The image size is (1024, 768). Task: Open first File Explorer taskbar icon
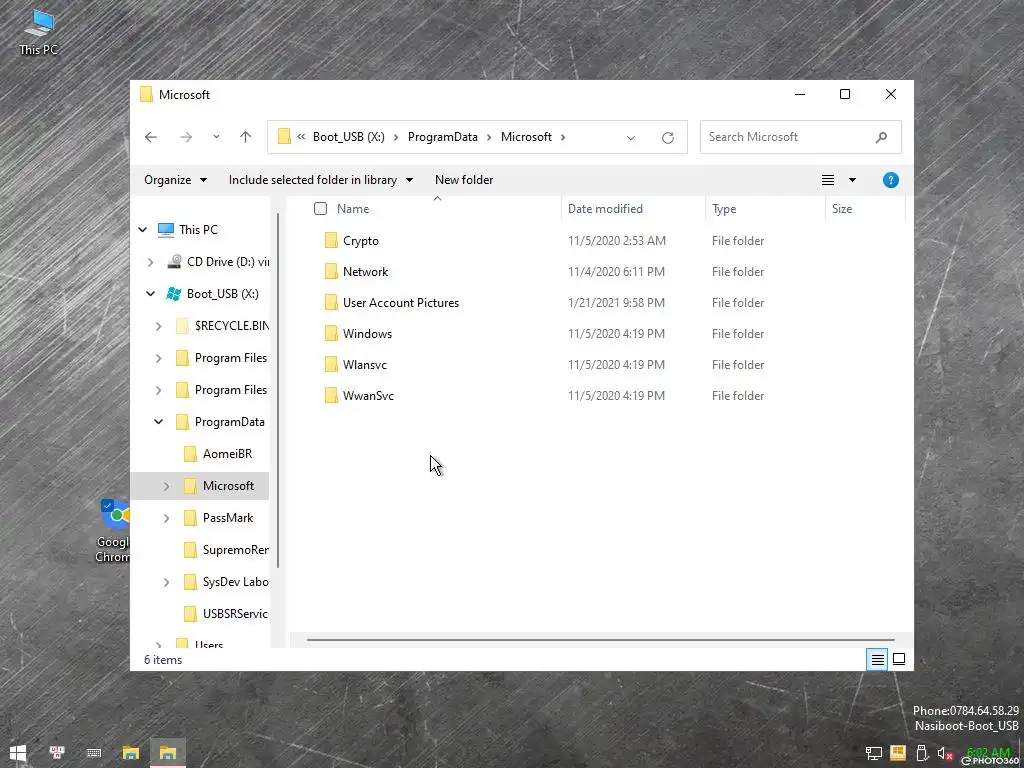131,753
